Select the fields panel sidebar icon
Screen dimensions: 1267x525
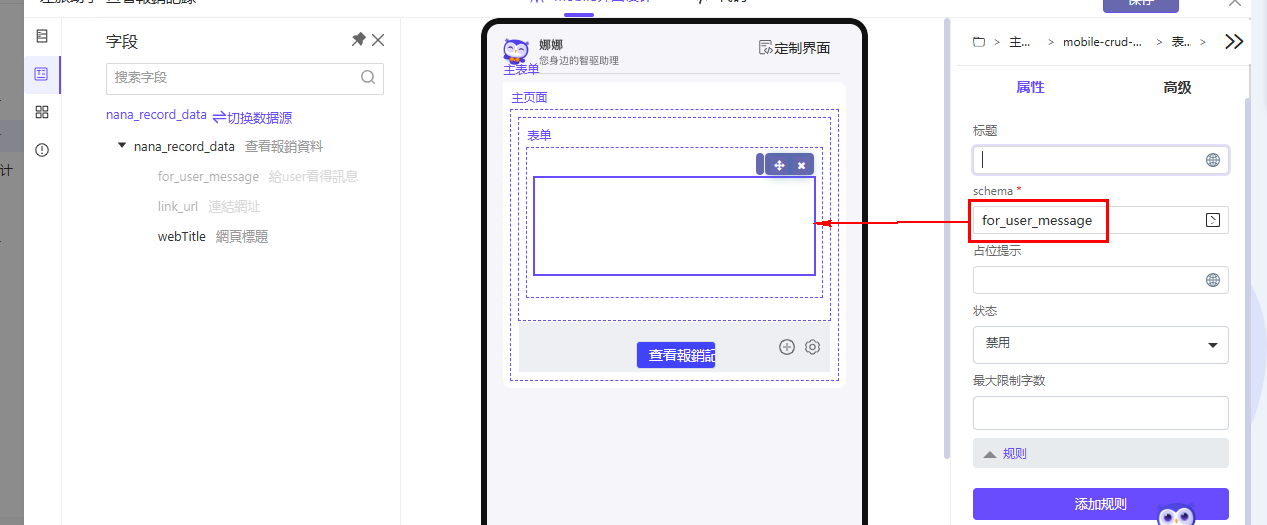pyautogui.click(x=41, y=74)
